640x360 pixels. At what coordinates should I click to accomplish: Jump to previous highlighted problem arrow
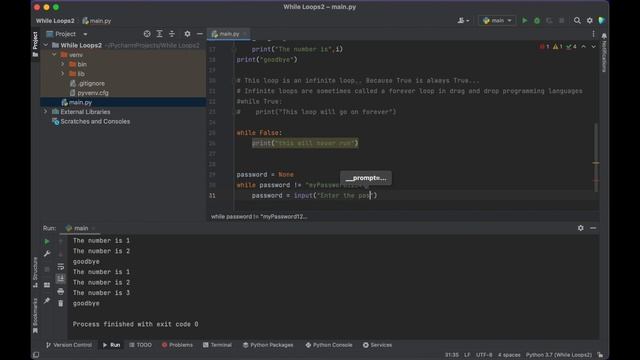[583, 47]
